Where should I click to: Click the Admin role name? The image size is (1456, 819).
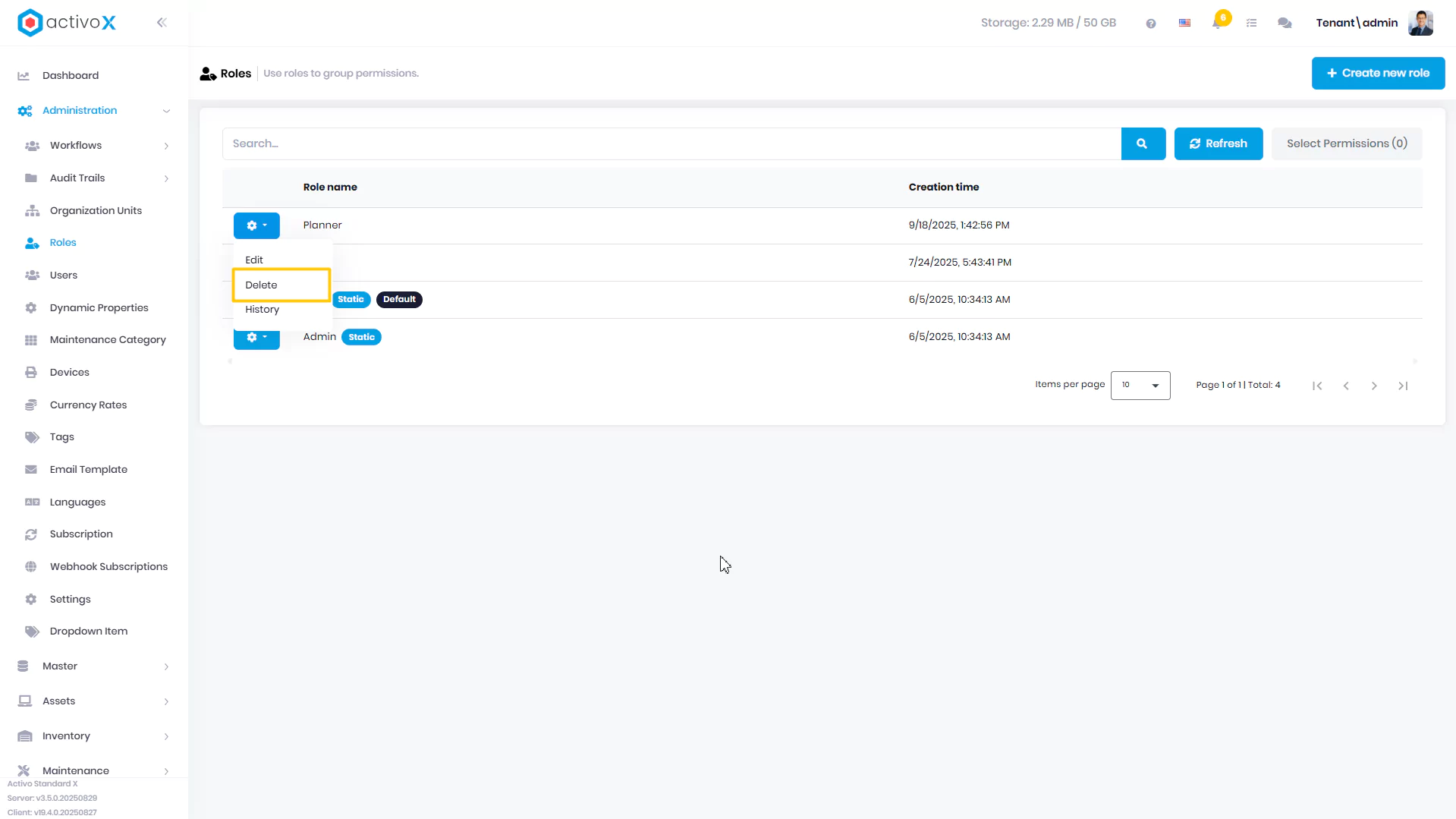(319, 337)
